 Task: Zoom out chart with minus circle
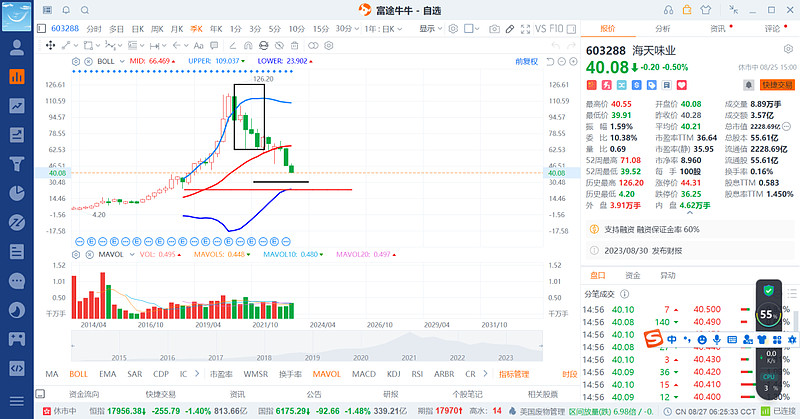(x=562, y=61)
